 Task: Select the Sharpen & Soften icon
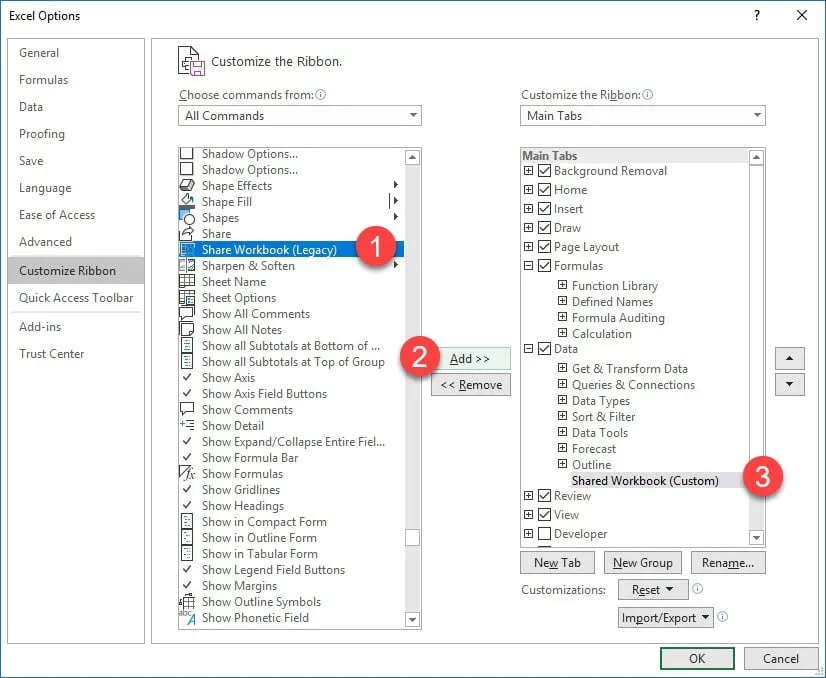[187, 266]
